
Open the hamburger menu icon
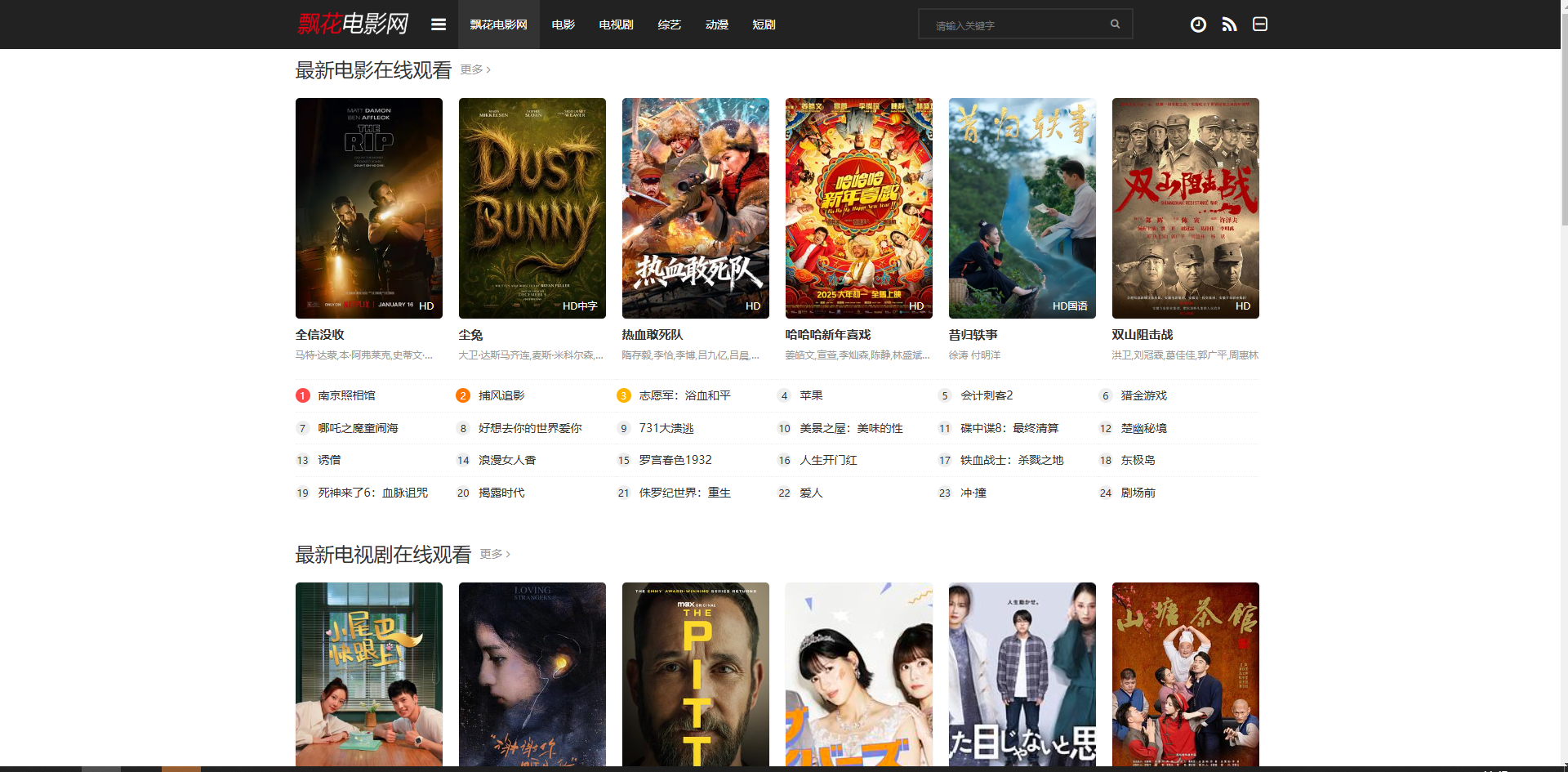coord(439,25)
